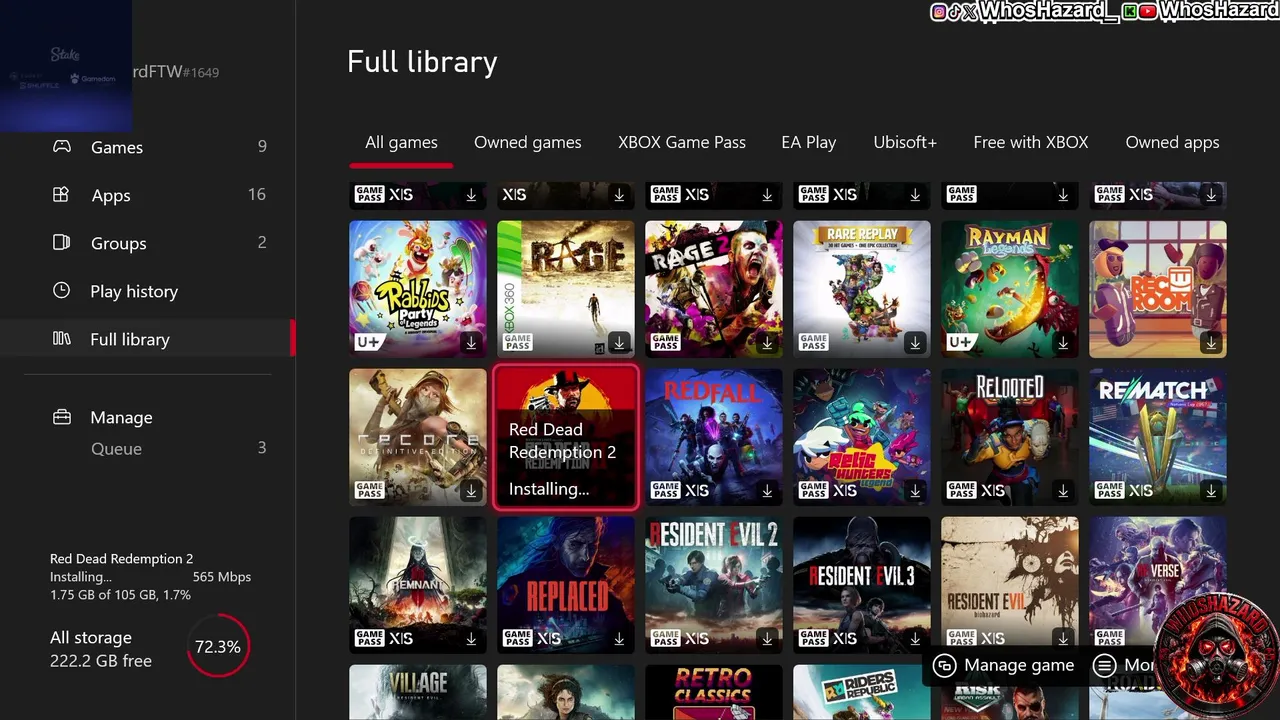1280x720 pixels.
Task: Click the '1.75 GB of 105 GB, 1.7%' progress text
Action: pos(120,595)
